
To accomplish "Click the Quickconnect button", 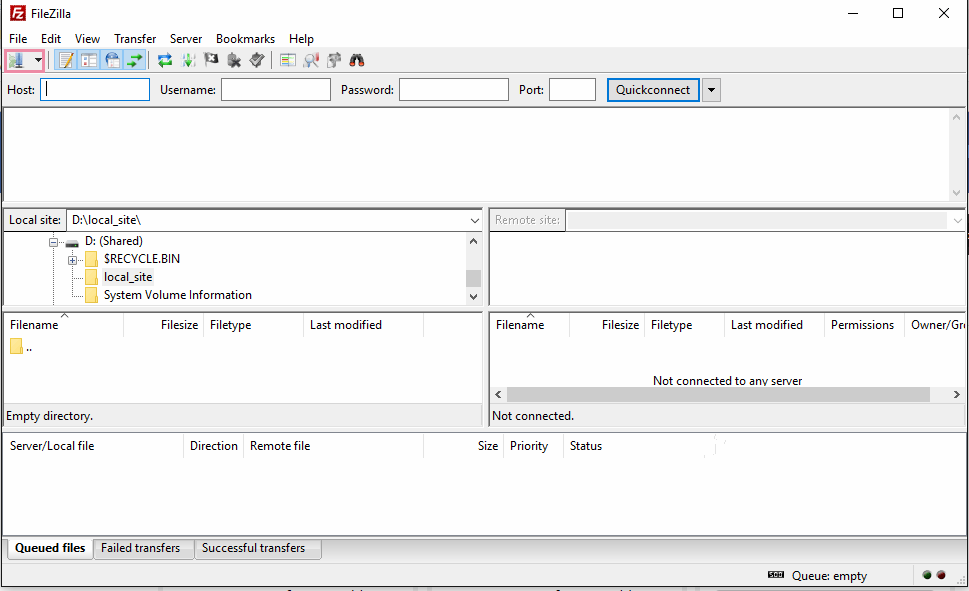I will point(653,90).
